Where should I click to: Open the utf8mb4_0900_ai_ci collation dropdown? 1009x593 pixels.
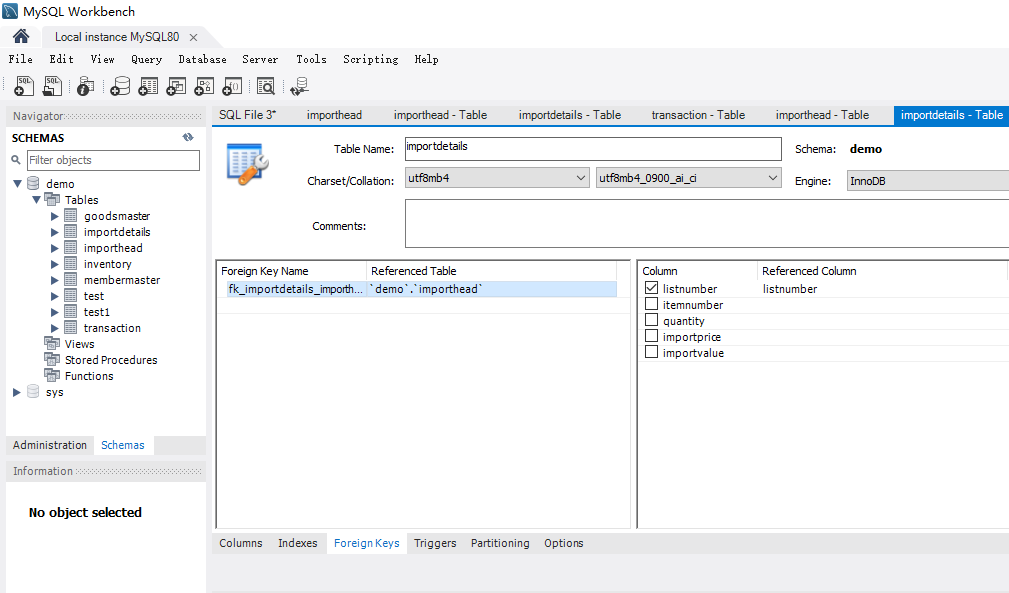pos(688,178)
